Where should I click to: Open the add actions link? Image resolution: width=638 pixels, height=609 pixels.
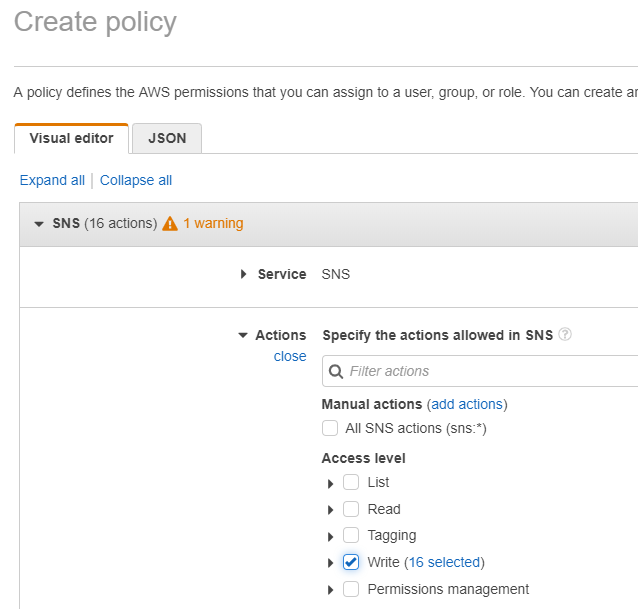coord(467,404)
